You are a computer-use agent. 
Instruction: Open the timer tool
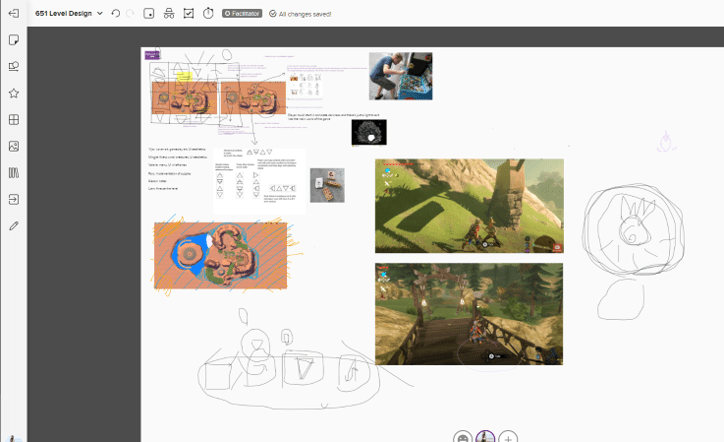pyautogui.click(x=208, y=14)
